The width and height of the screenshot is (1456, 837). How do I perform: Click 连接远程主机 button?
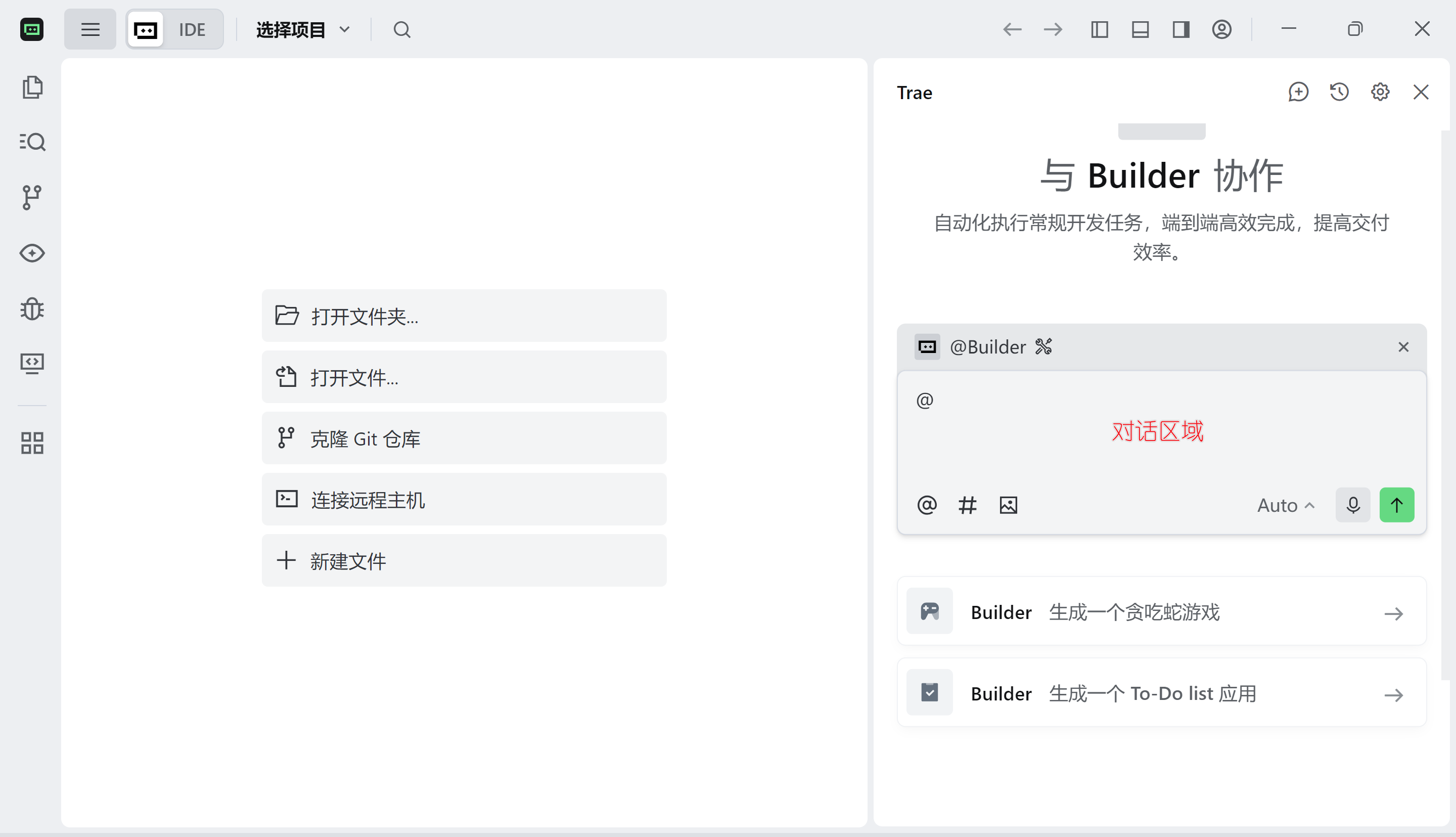coord(464,500)
